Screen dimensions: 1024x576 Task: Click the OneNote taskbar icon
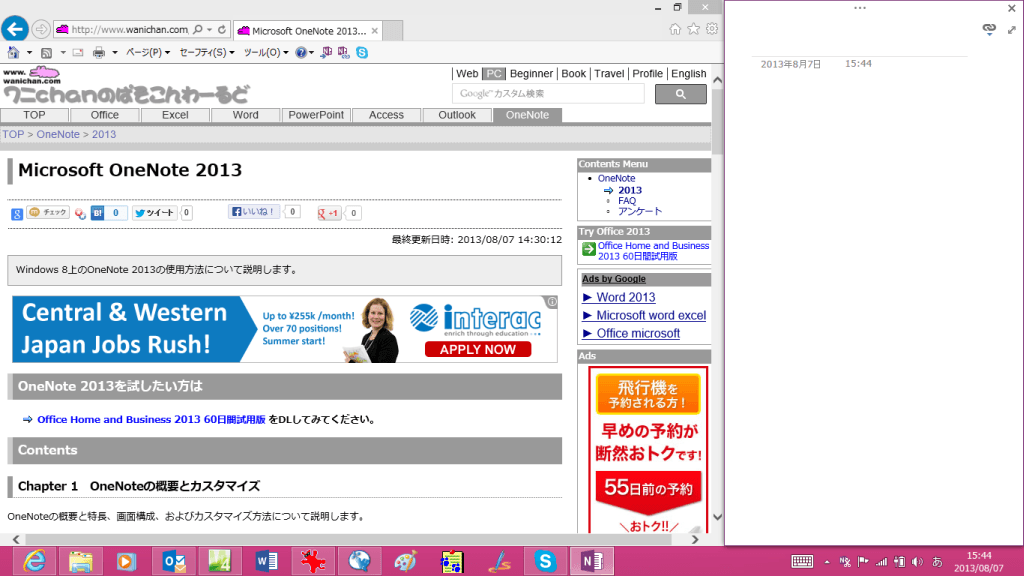tap(592, 561)
